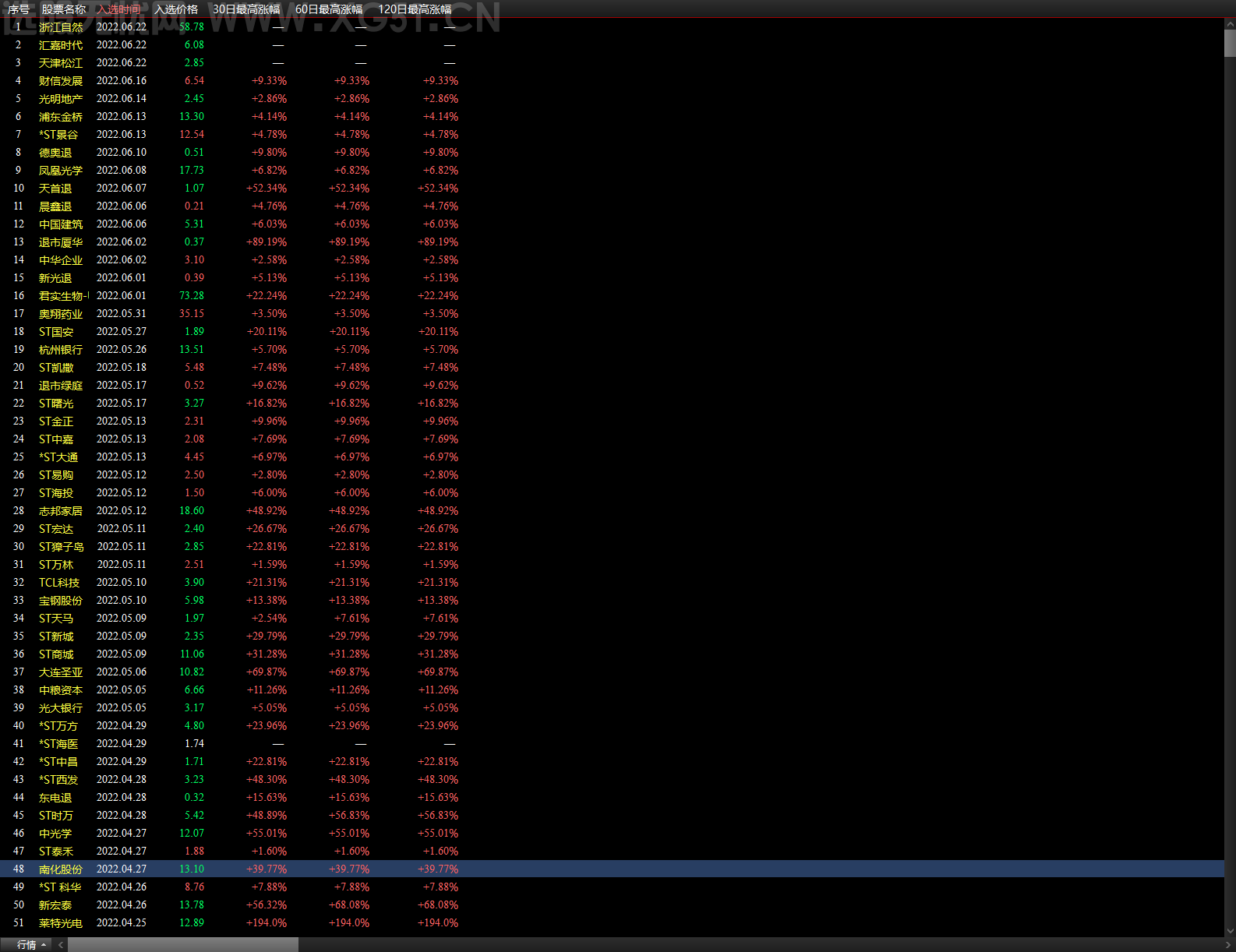This screenshot has width=1236, height=952.
Task: Select stock ST宏达
Action: point(56,529)
